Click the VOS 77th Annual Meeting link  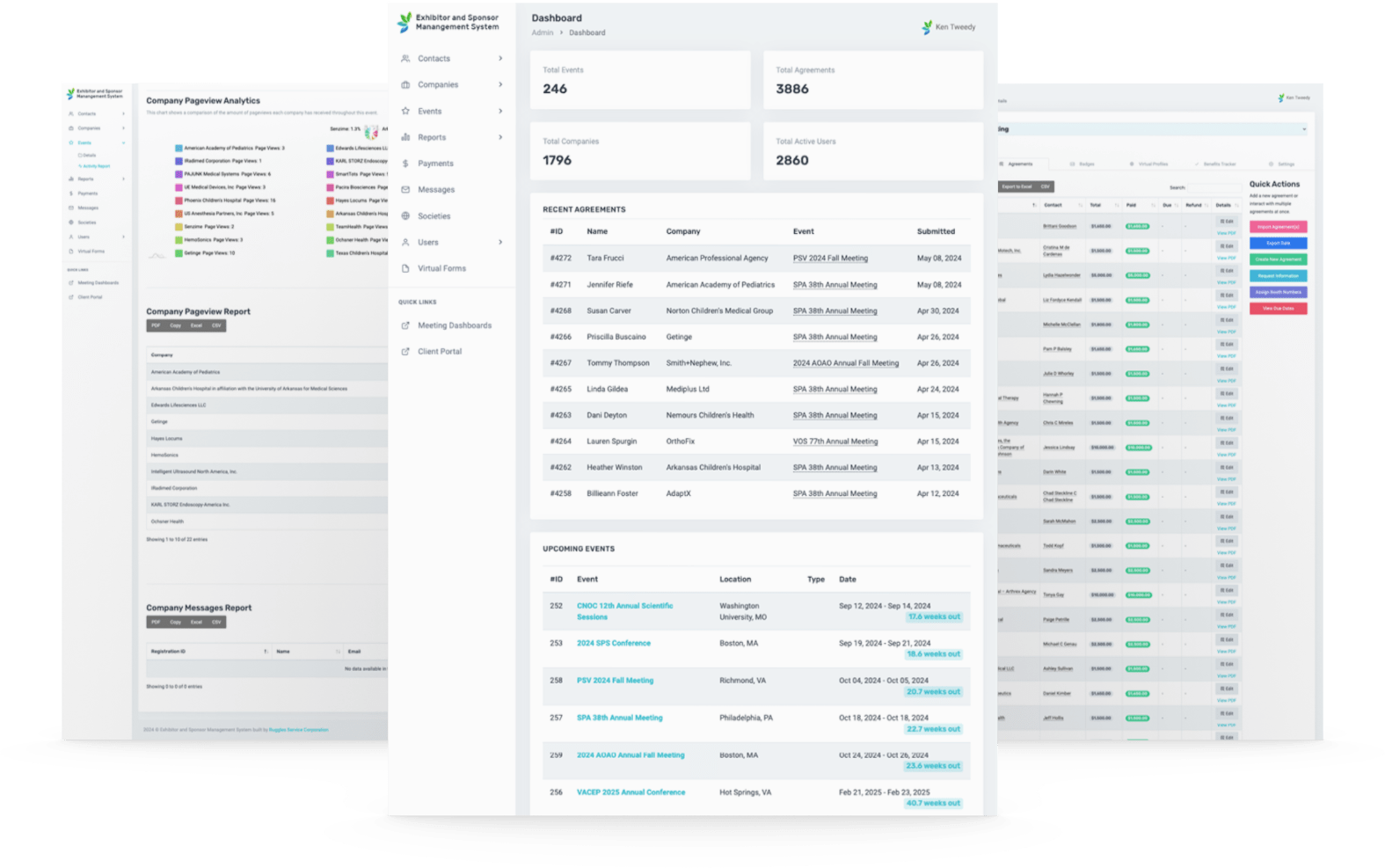(x=835, y=441)
